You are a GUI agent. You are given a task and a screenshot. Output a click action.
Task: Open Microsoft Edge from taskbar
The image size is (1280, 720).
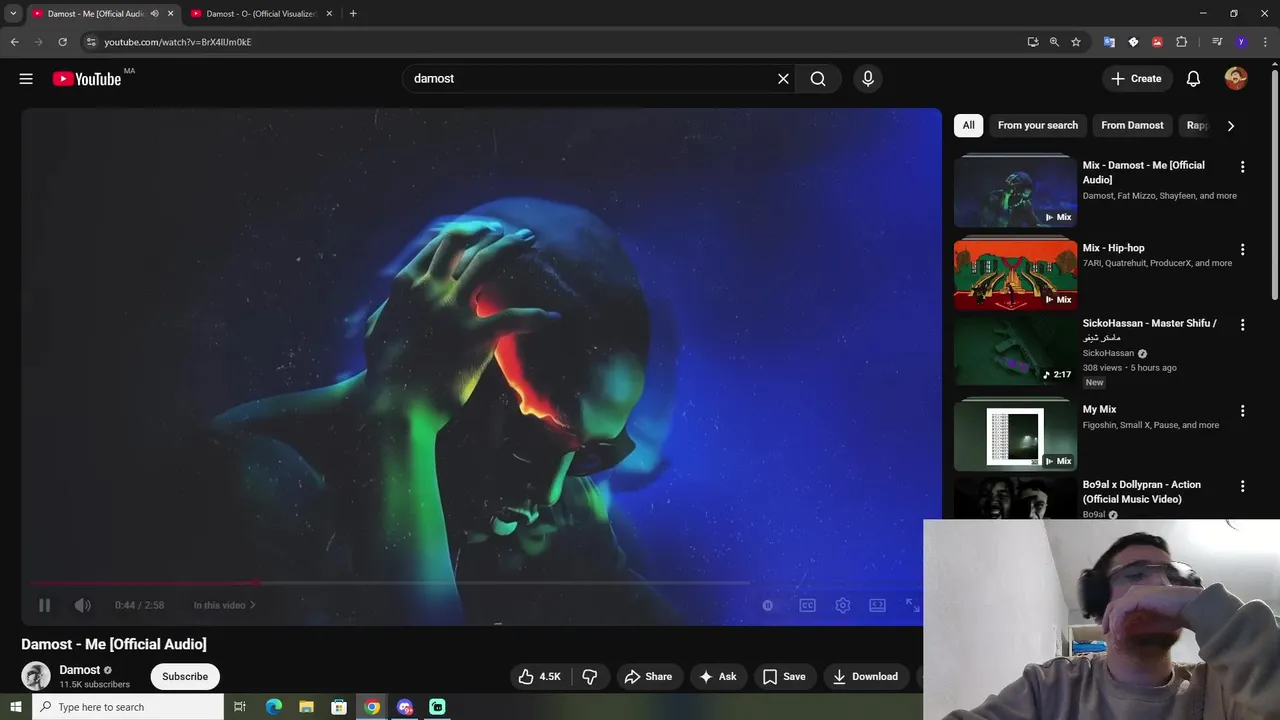(274, 707)
